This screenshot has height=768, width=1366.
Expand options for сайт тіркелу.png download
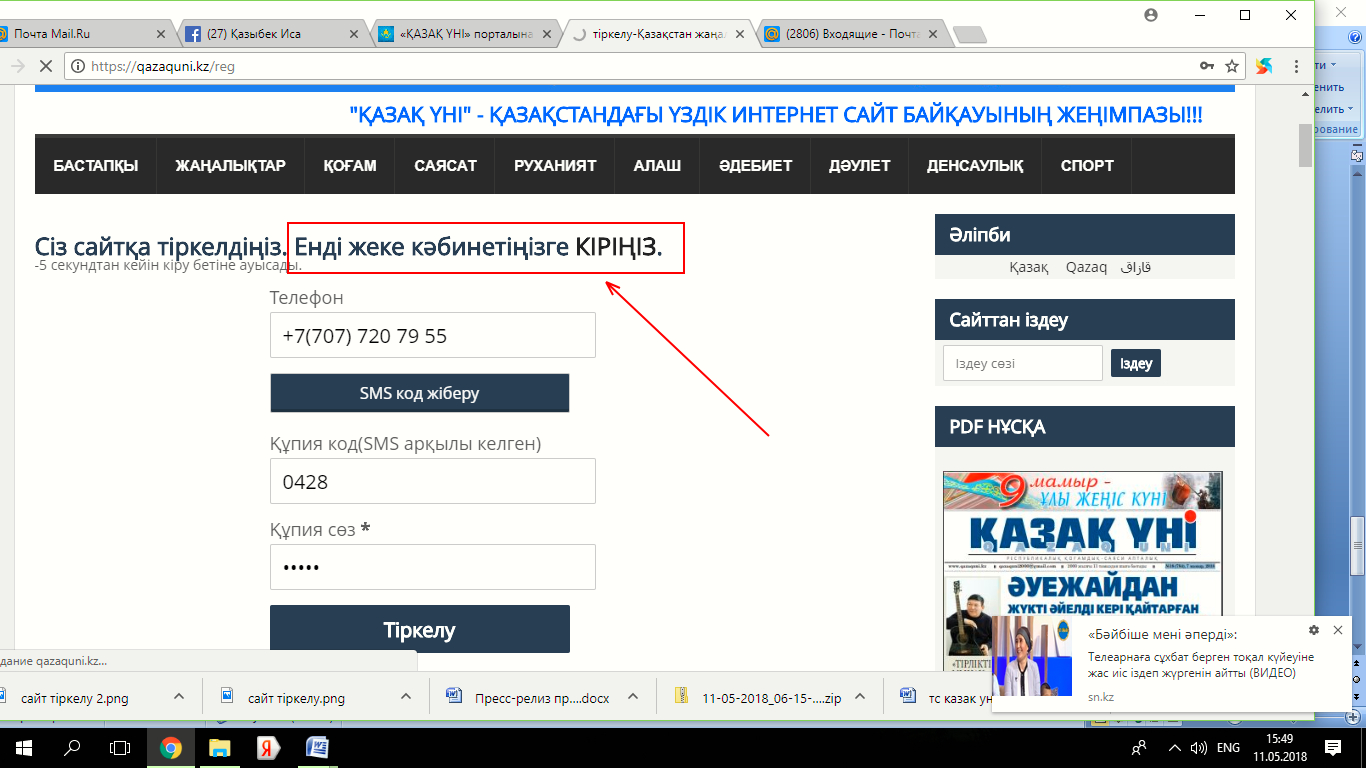(406, 697)
